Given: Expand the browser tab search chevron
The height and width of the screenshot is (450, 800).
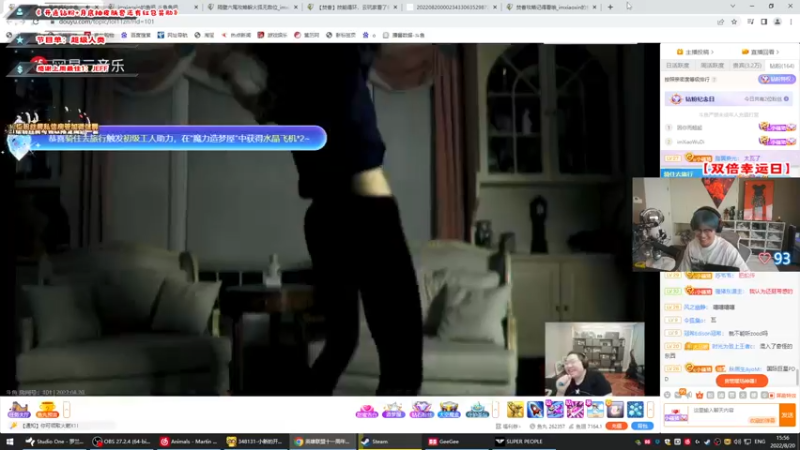Looking at the screenshot, I should tap(733, 7).
